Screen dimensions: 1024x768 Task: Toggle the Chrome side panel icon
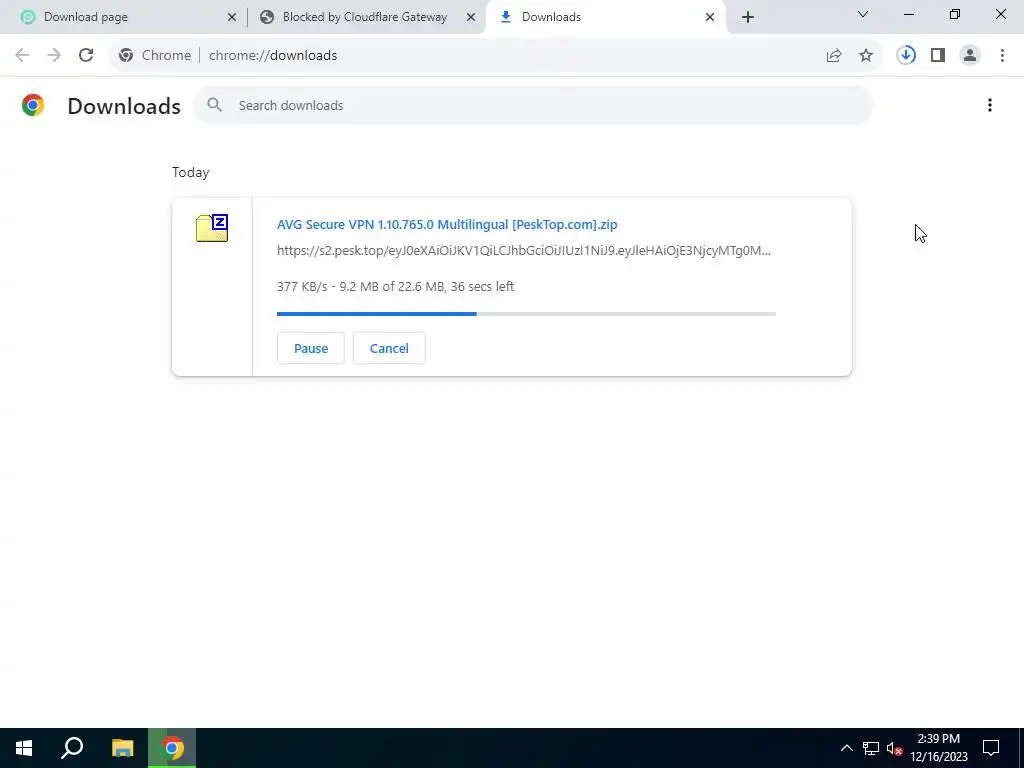coord(938,56)
